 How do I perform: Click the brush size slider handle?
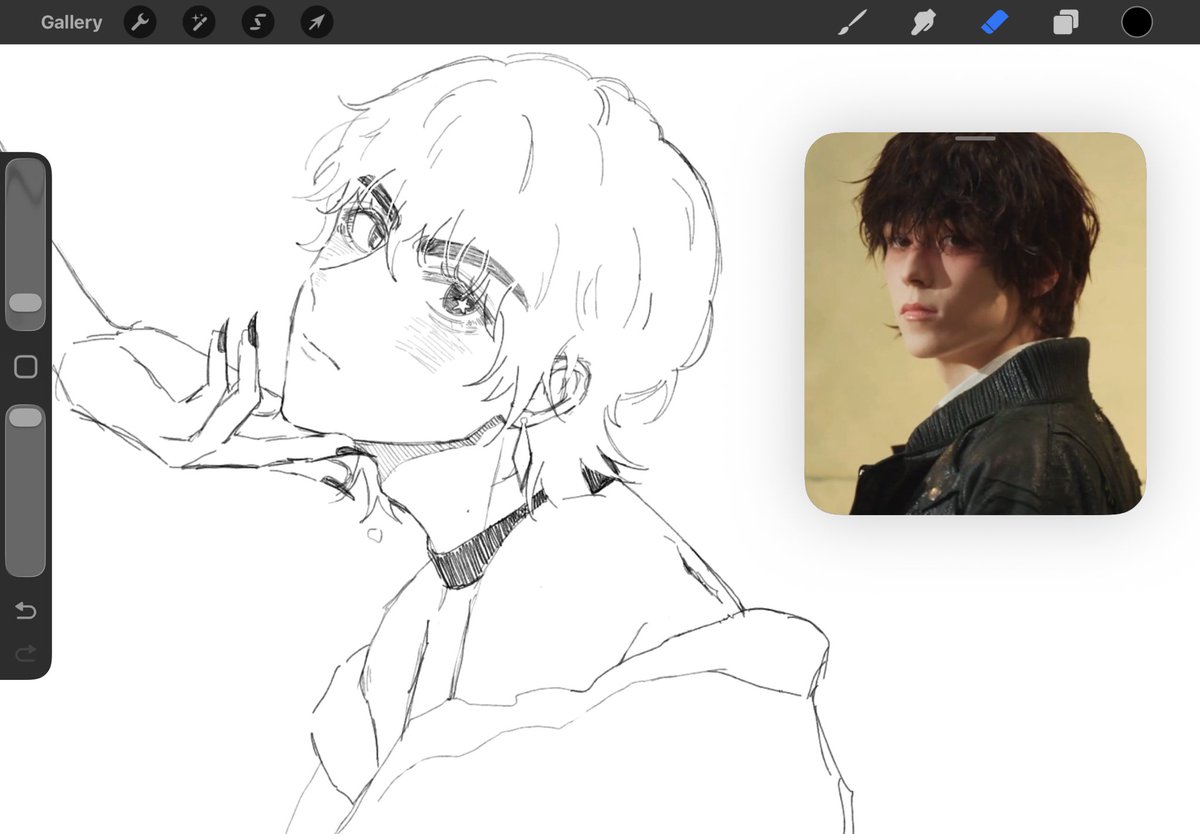point(25,303)
